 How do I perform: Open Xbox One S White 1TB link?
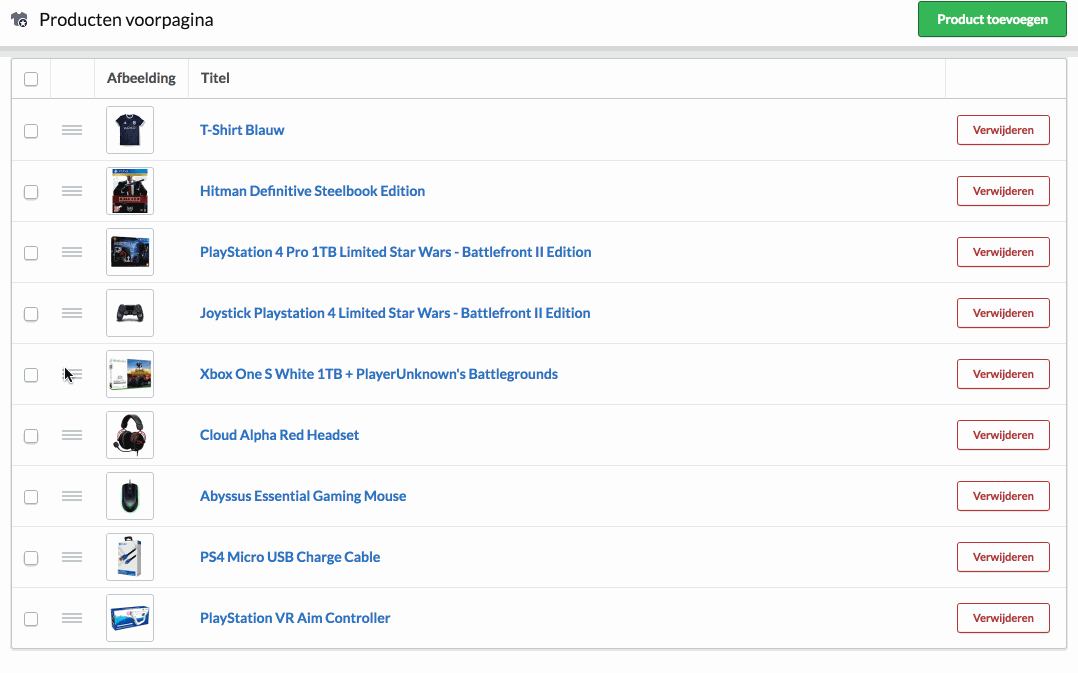379,374
